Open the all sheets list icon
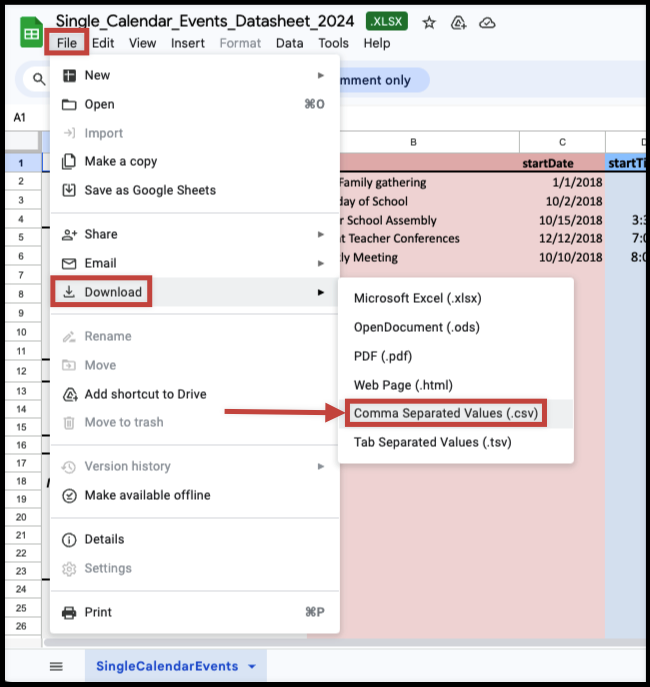Screen dimensions: 650x687 [56, 666]
